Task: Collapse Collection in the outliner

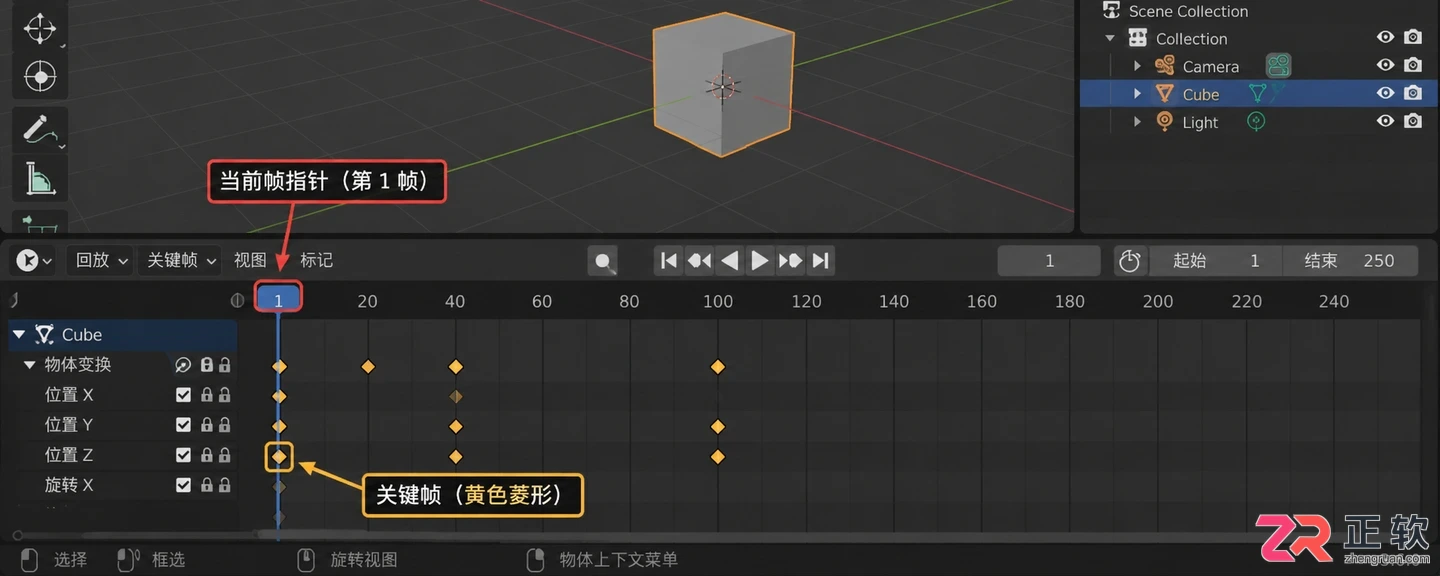Action: [x=1110, y=38]
